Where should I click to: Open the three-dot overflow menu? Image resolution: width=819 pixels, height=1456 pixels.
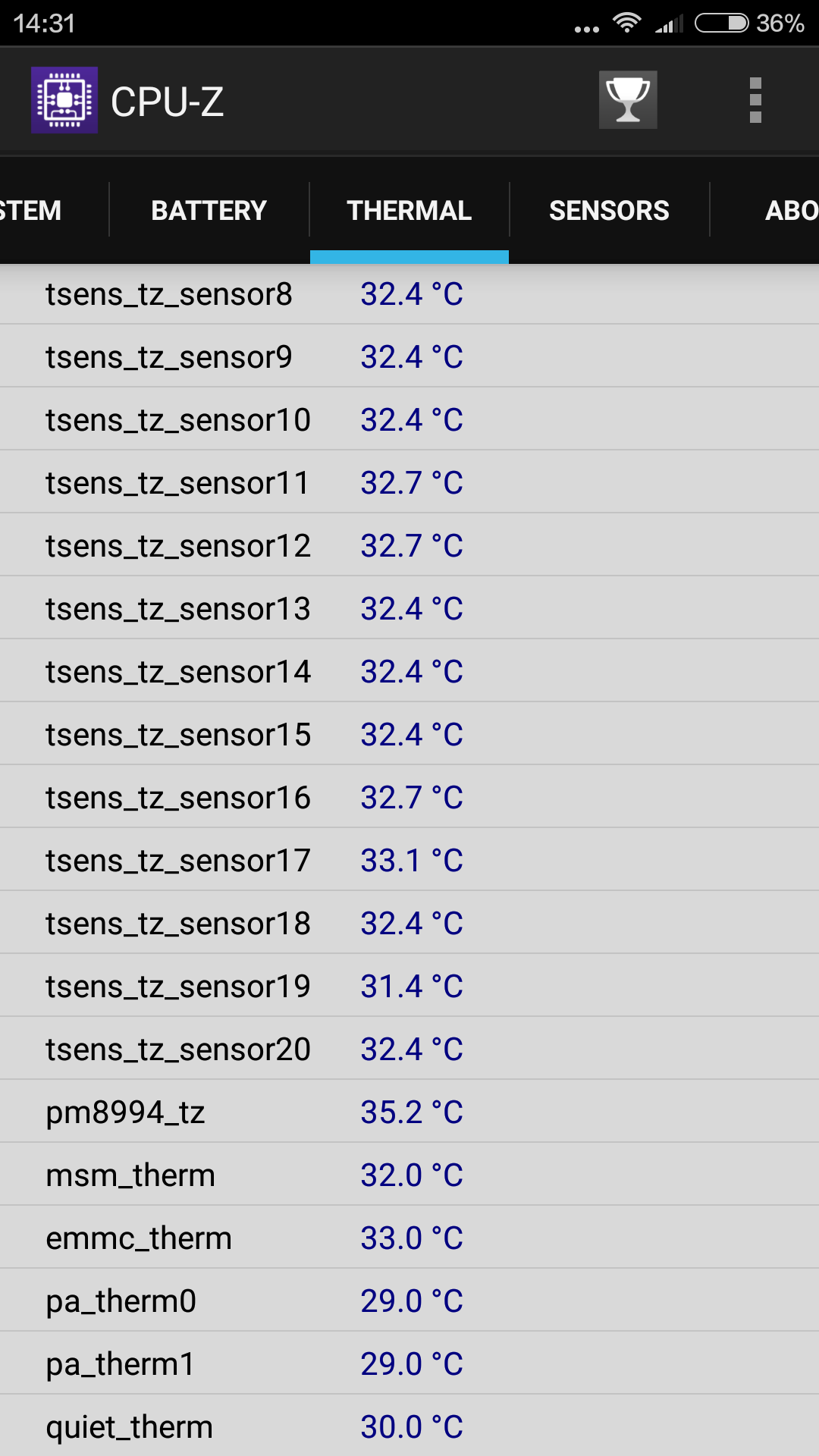point(755,100)
